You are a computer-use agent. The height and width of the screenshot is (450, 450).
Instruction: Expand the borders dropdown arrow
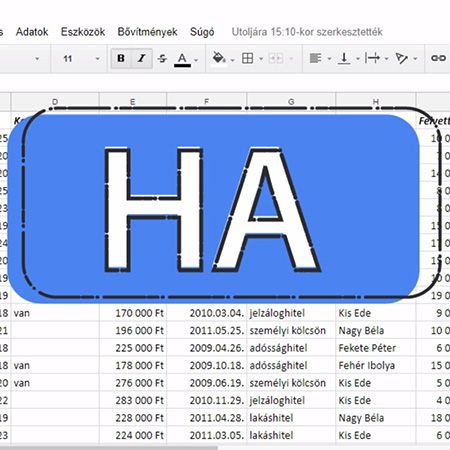261,59
